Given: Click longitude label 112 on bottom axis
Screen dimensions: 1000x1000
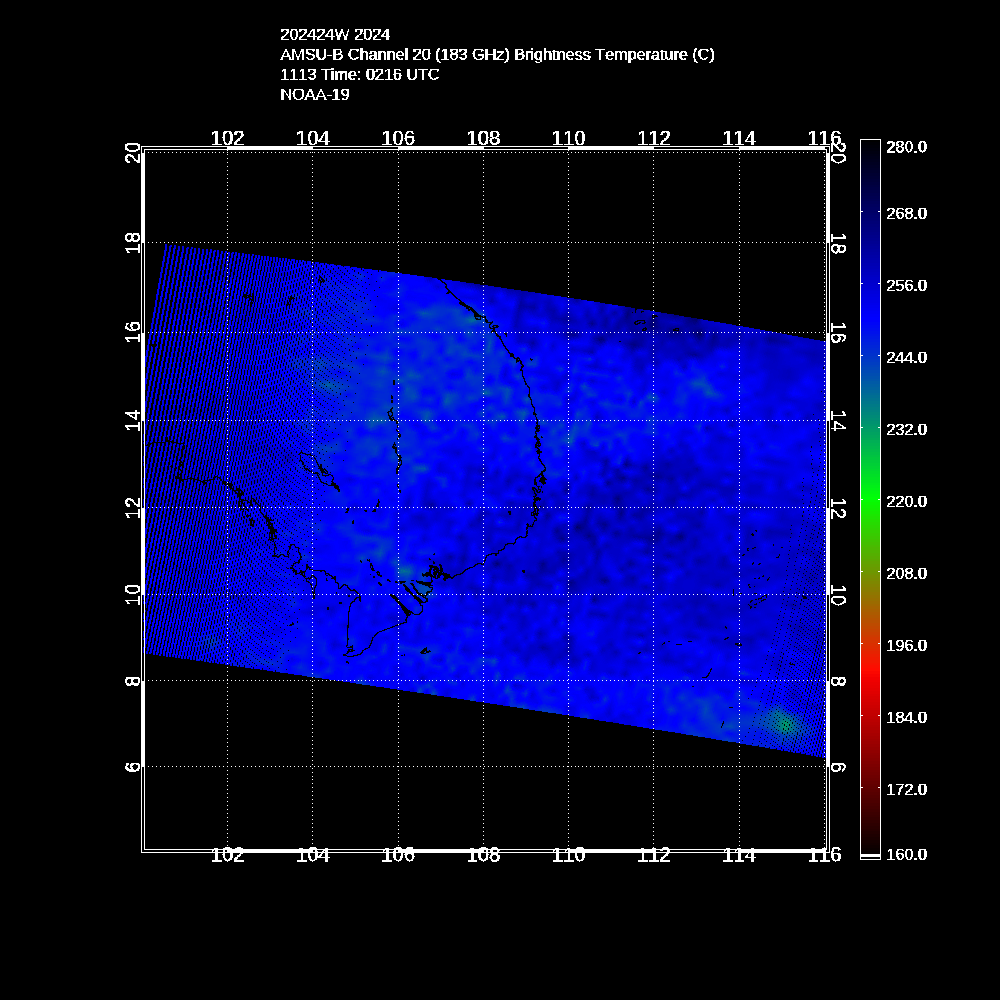Looking at the screenshot, I should [654, 855].
